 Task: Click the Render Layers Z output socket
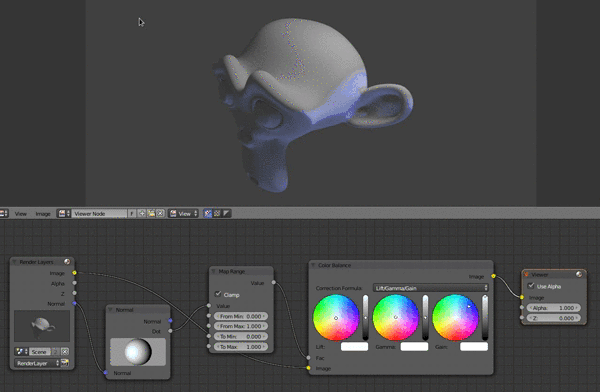click(x=74, y=293)
